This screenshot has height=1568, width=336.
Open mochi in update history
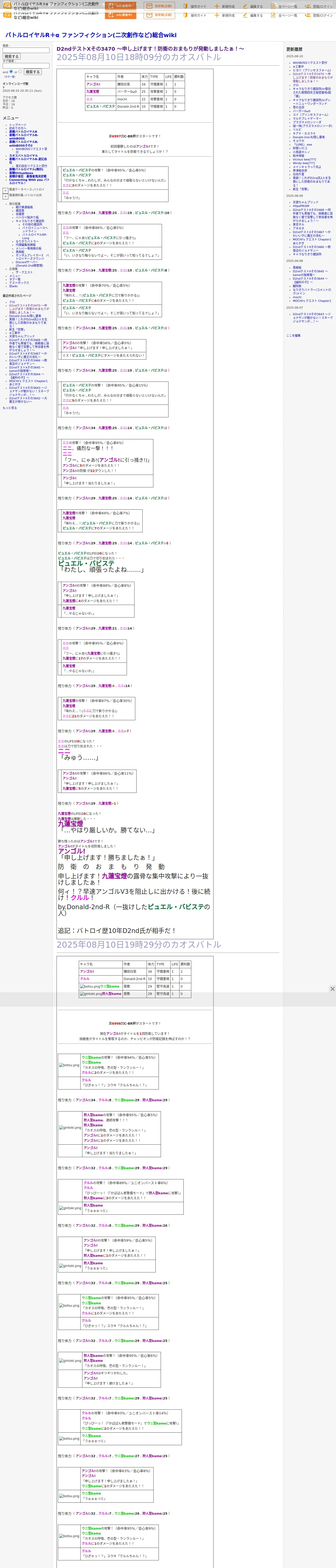click(x=297, y=297)
